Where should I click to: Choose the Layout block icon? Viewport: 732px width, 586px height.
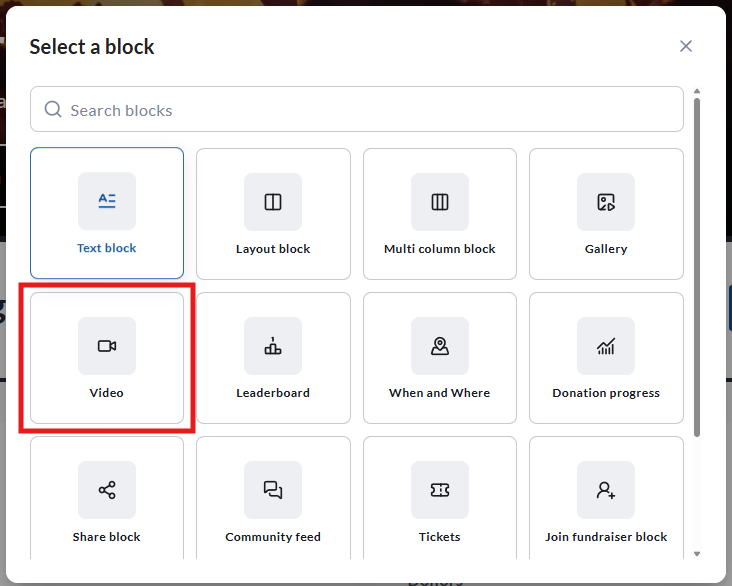(x=273, y=202)
